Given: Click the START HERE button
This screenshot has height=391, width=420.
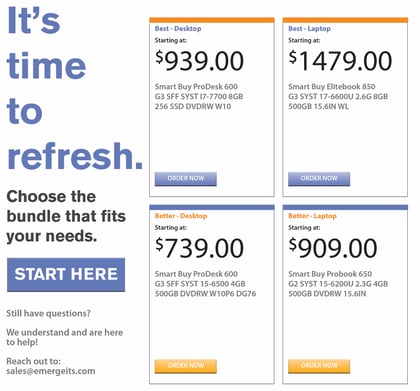Looking at the screenshot, I should point(66,275).
